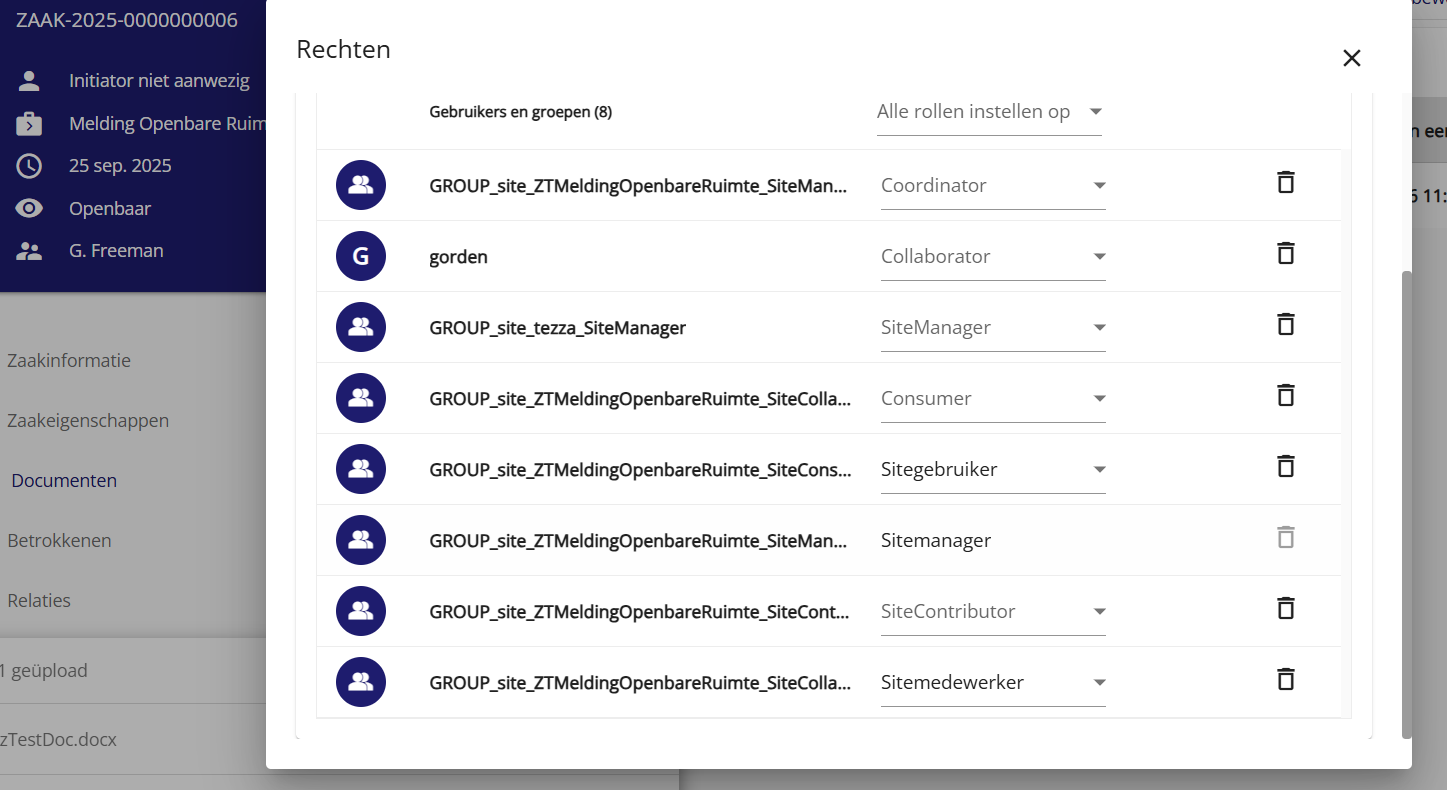1447x790 pixels.
Task: Open the Coordinator role dropdown
Action: 992,186
